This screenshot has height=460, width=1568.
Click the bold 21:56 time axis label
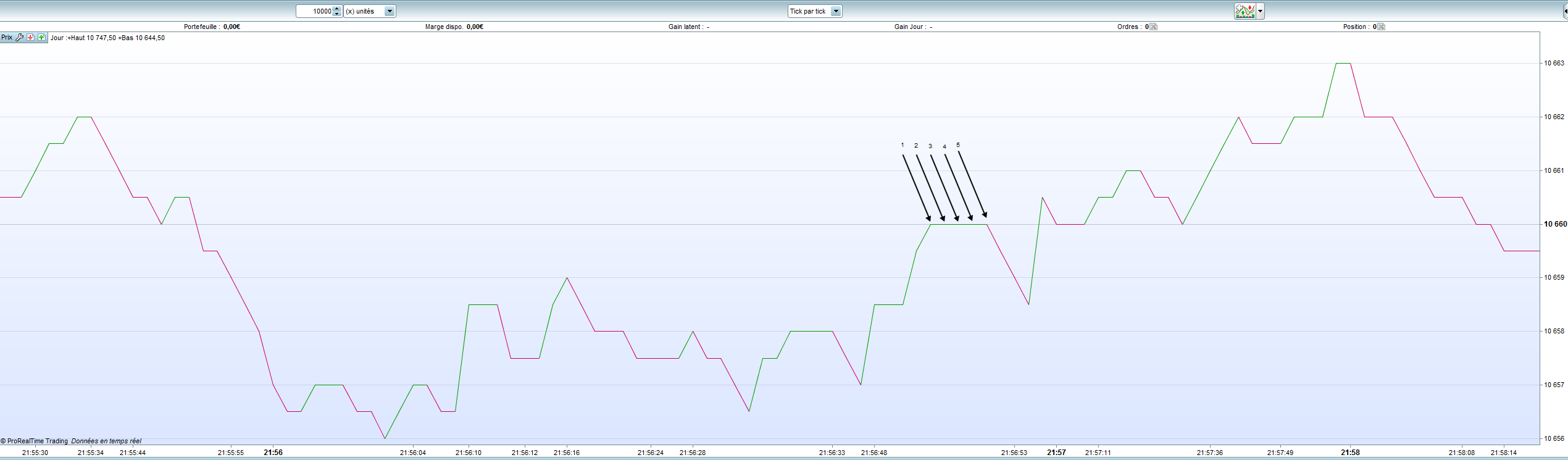[273, 453]
